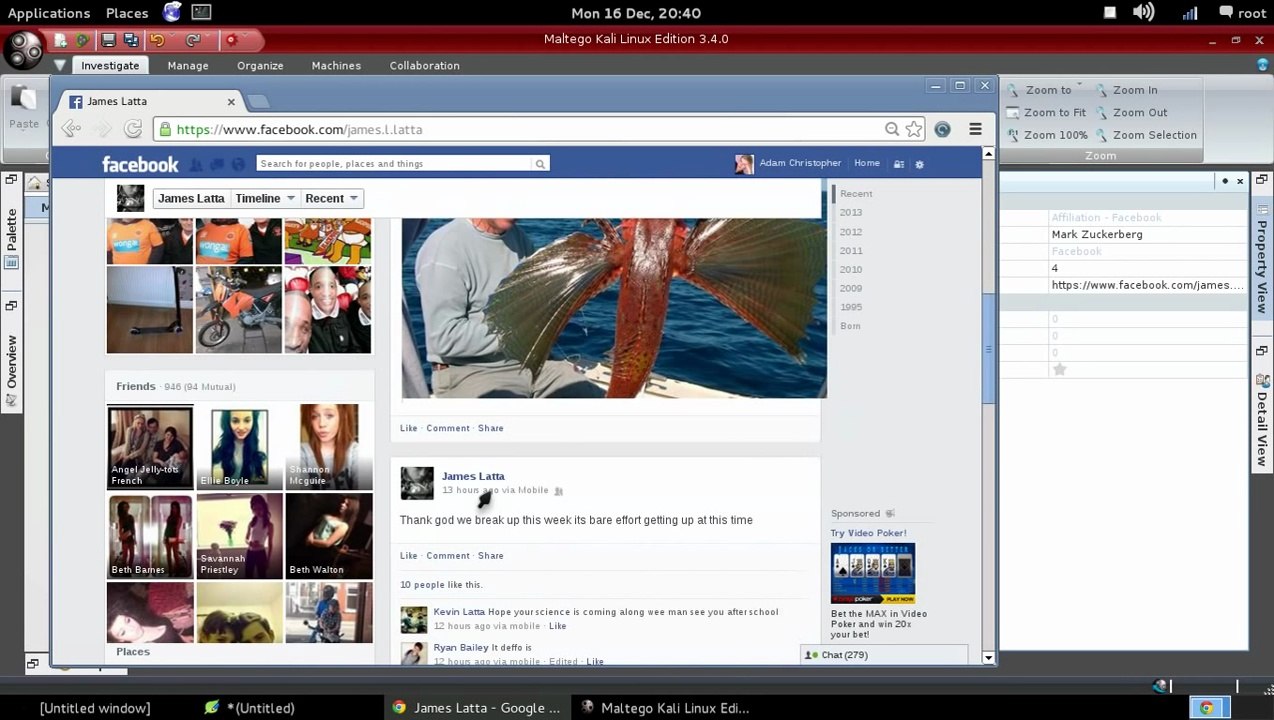Viewport: 1274px width, 720px height.
Task: Open the Recent dropdown on profile bar
Action: point(331,198)
